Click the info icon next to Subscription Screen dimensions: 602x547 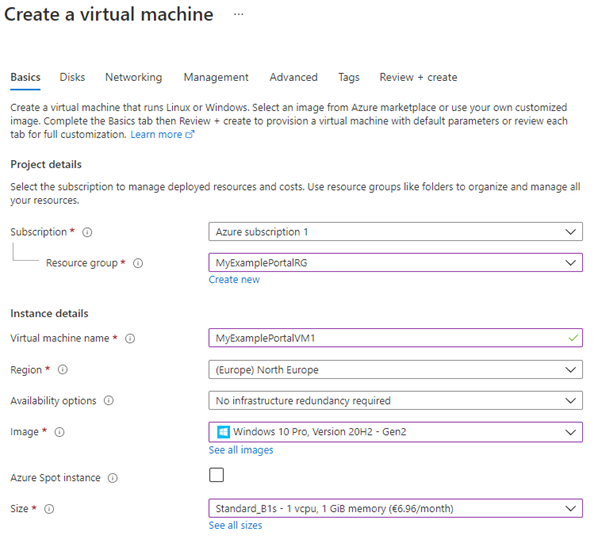point(88,232)
